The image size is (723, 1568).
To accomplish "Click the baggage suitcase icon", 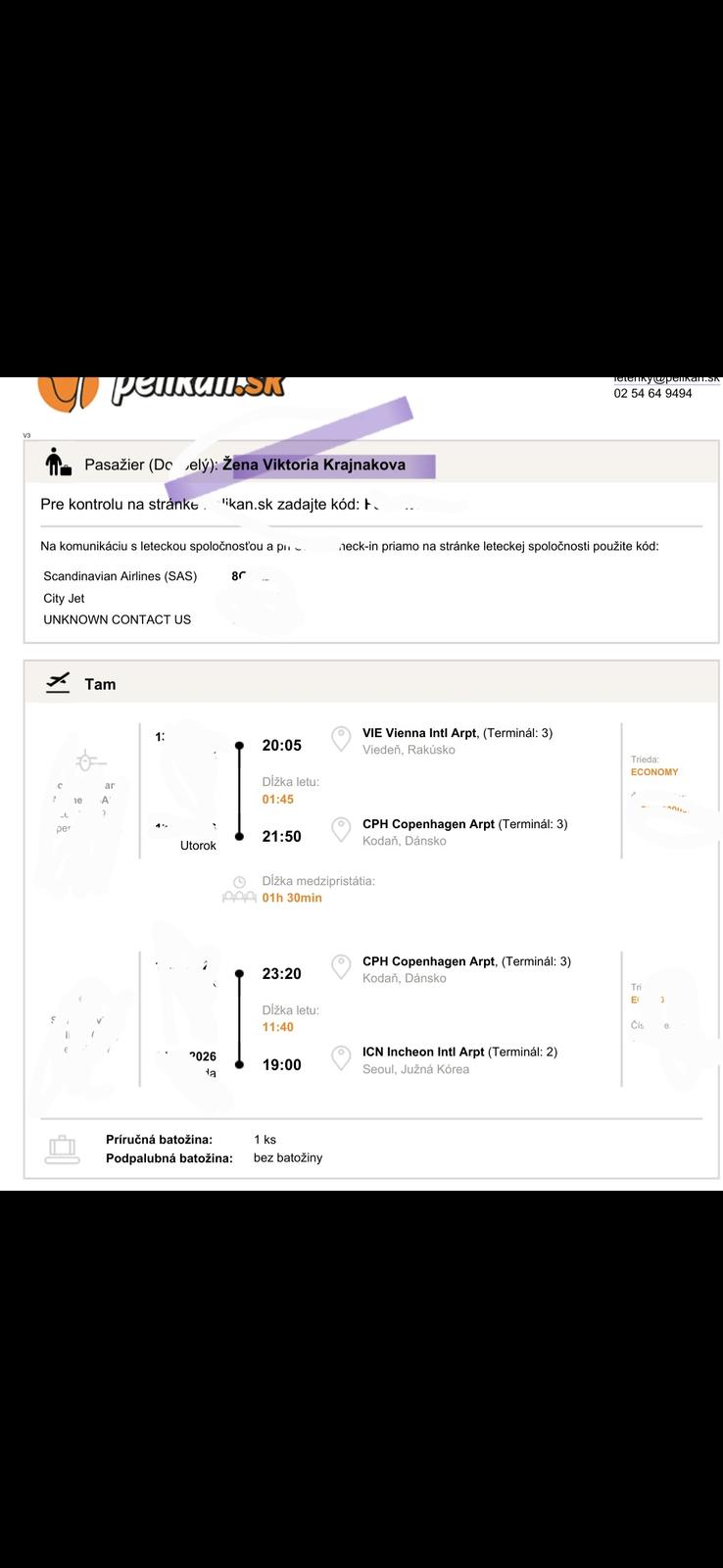I will 62,1149.
